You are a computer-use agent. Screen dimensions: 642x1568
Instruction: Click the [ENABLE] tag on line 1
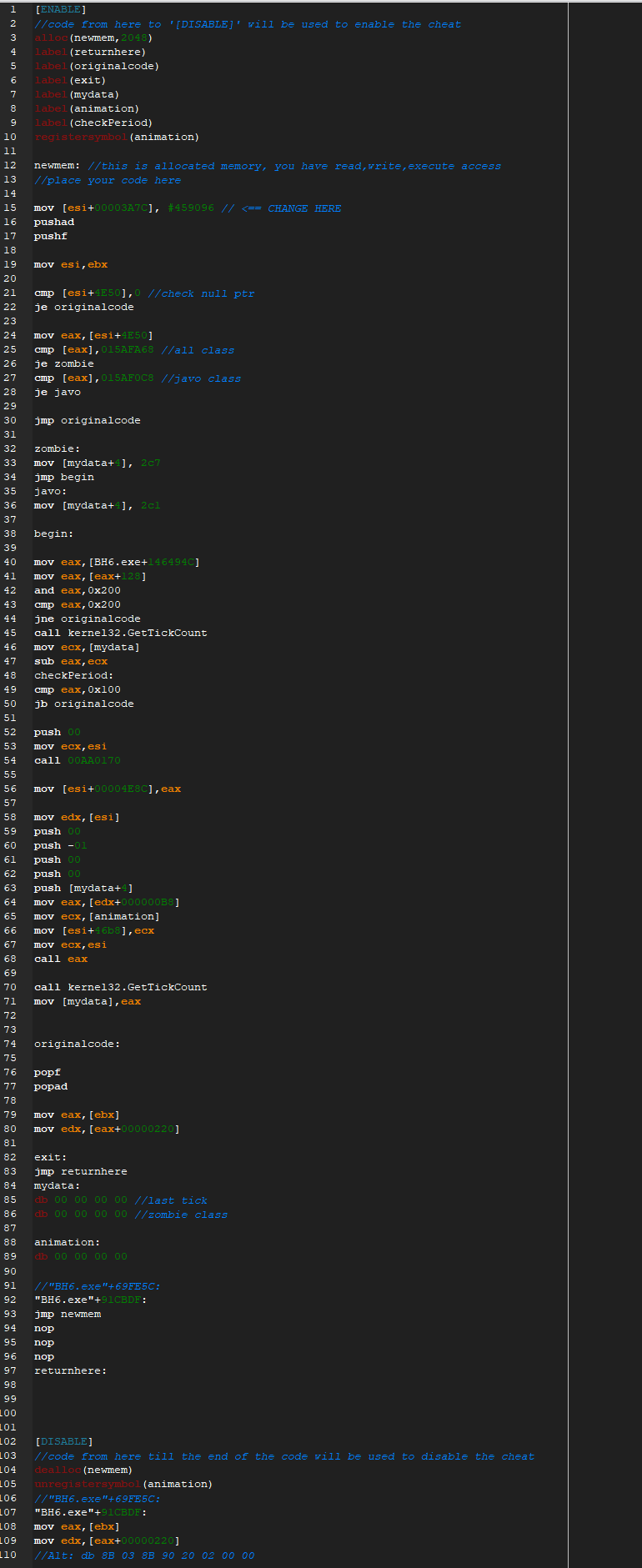[60, 10]
